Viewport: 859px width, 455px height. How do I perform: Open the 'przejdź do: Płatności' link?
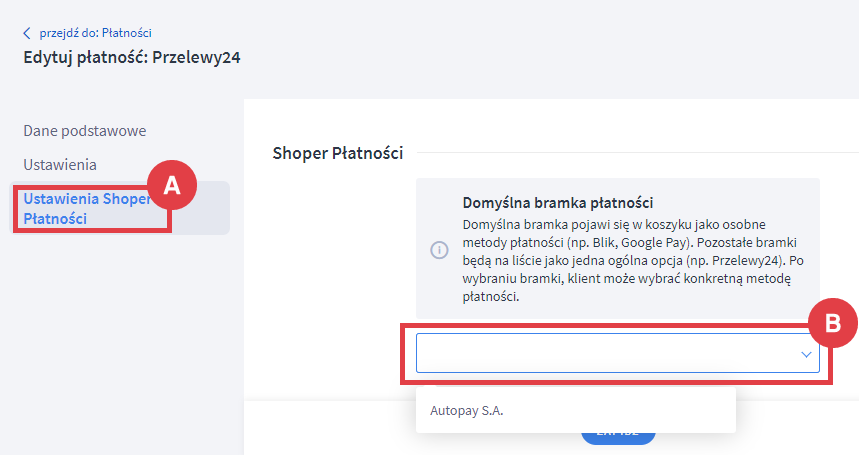[x=95, y=33]
